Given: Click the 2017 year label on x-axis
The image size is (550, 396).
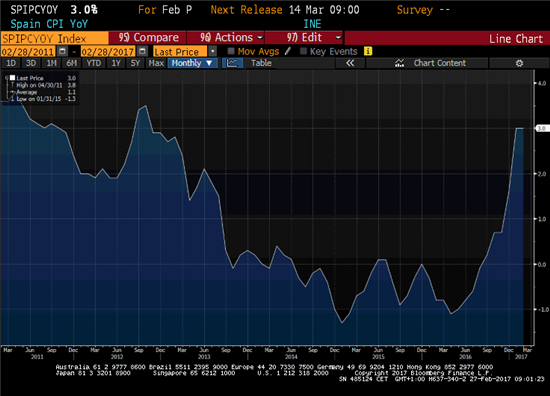Looking at the screenshot, I should [x=521, y=357].
